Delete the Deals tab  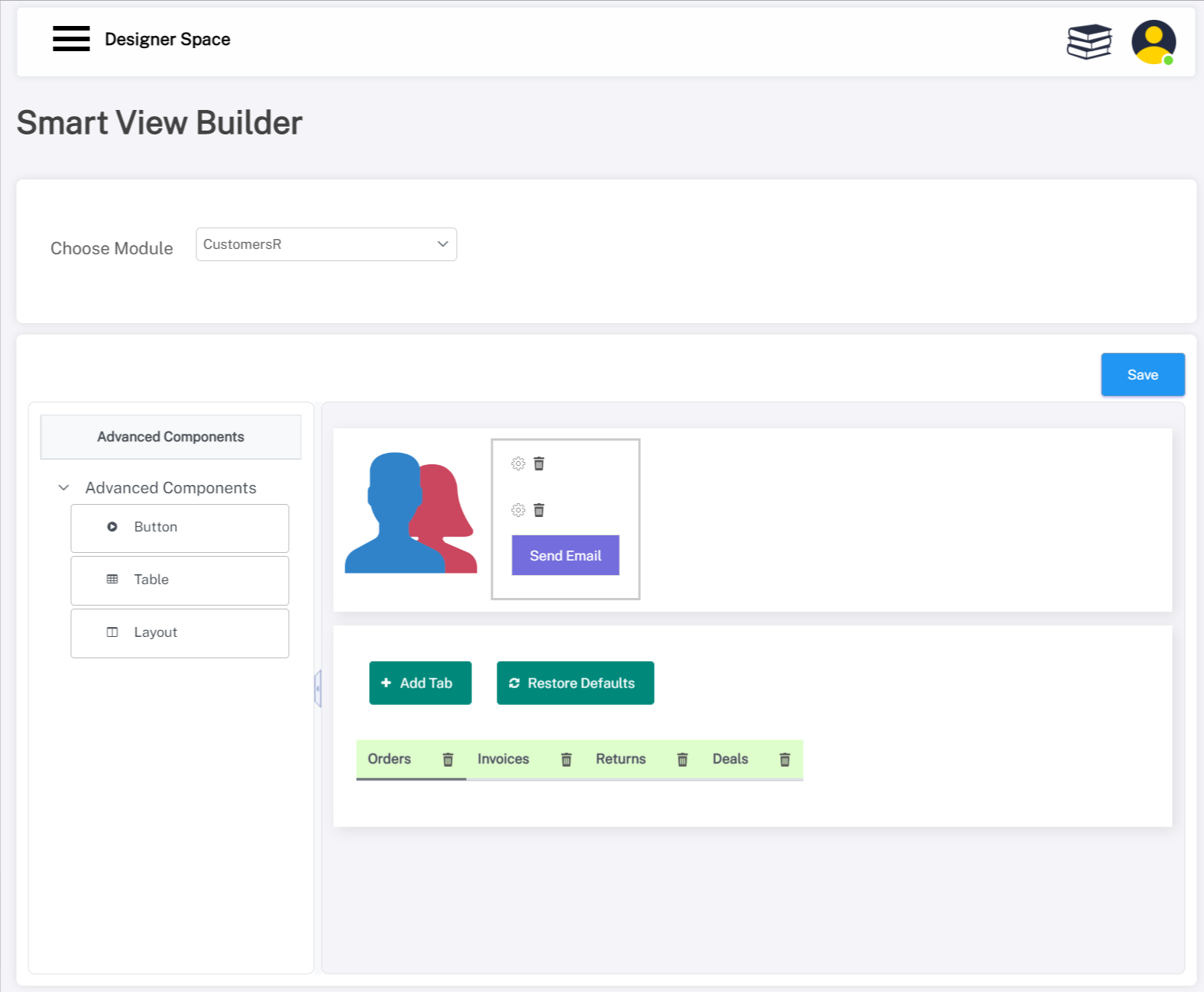point(785,759)
